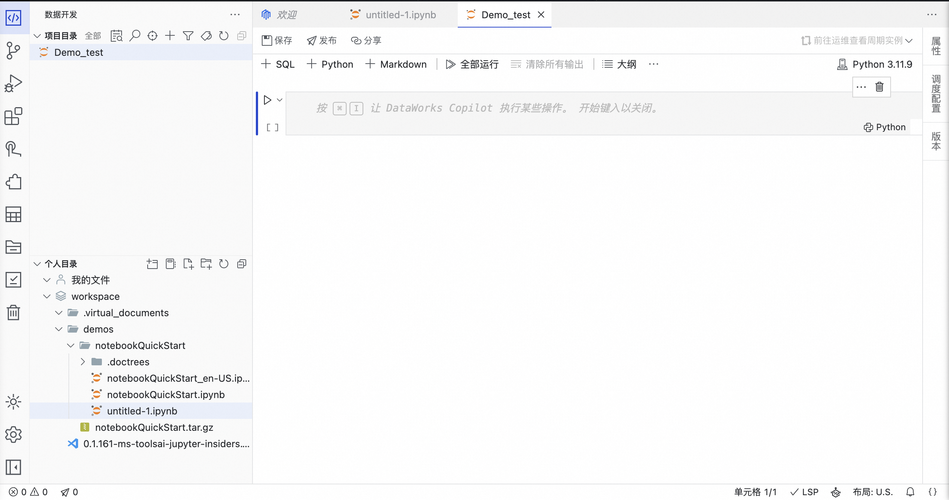949x500 pixels.
Task: Open the checklist task sidebar icon
Action: (13, 280)
